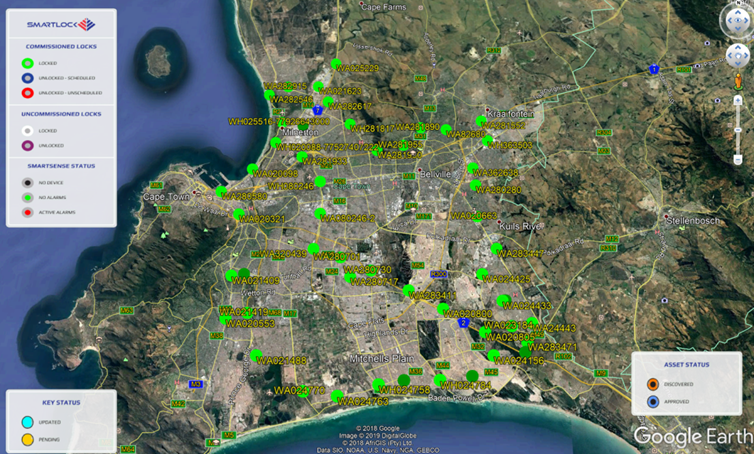Click the zoom out minus button

point(737,159)
